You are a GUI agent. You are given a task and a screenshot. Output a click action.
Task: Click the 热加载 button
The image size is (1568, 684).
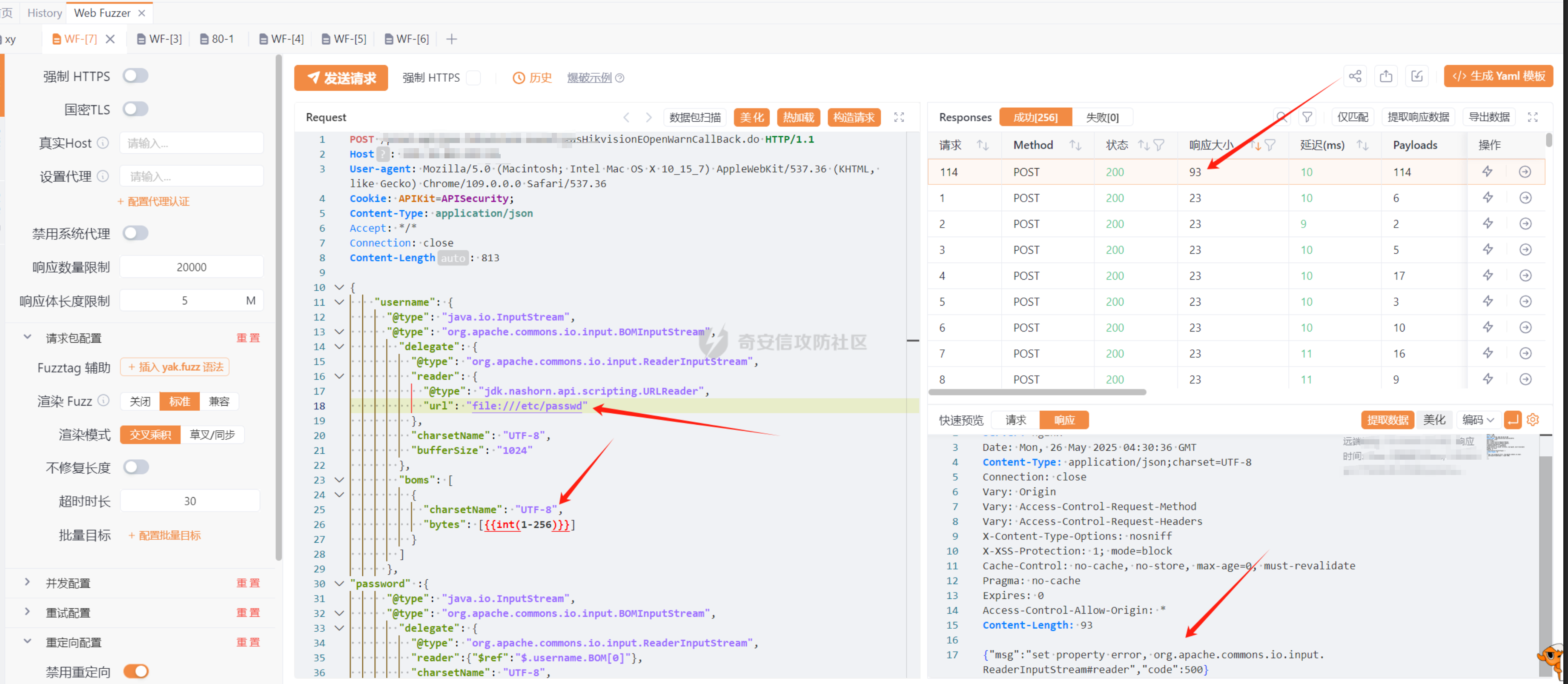[x=798, y=117]
